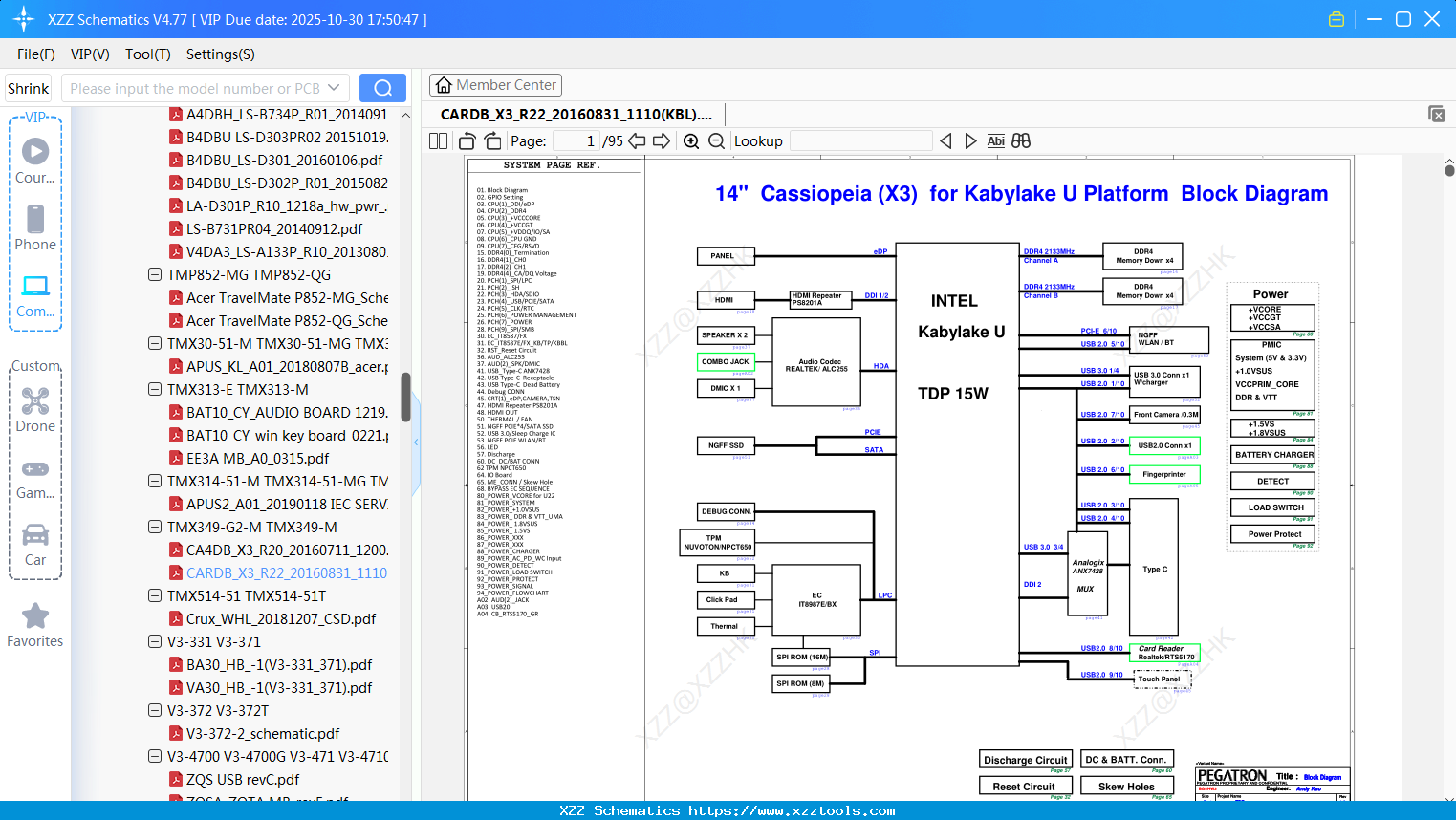Go to next page arrow
The image size is (1456, 820).
pyautogui.click(x=661, y=141)
